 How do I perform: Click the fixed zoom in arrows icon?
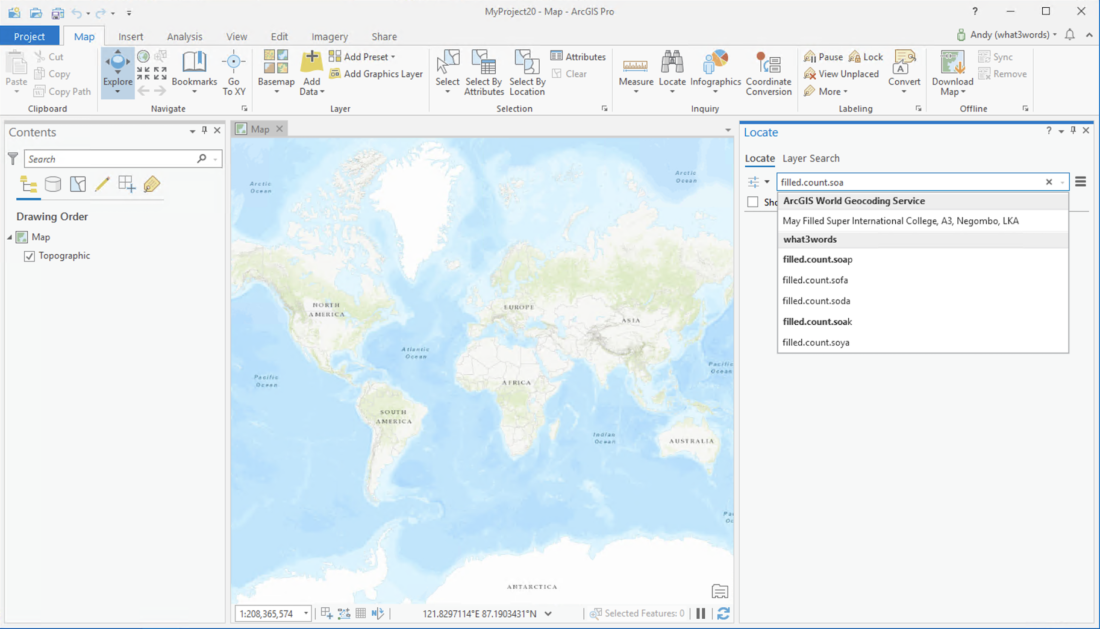[143, 74]
